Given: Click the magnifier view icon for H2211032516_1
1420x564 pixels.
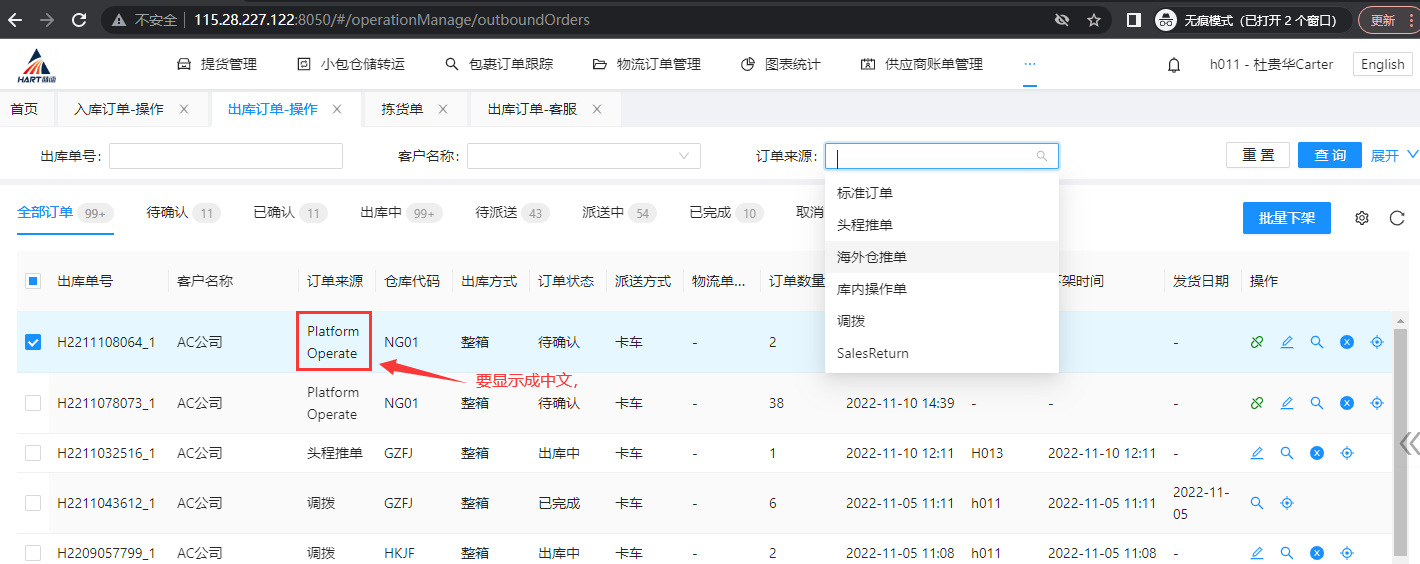Looking at the screenshot, I should click(x=1287, y=453).
